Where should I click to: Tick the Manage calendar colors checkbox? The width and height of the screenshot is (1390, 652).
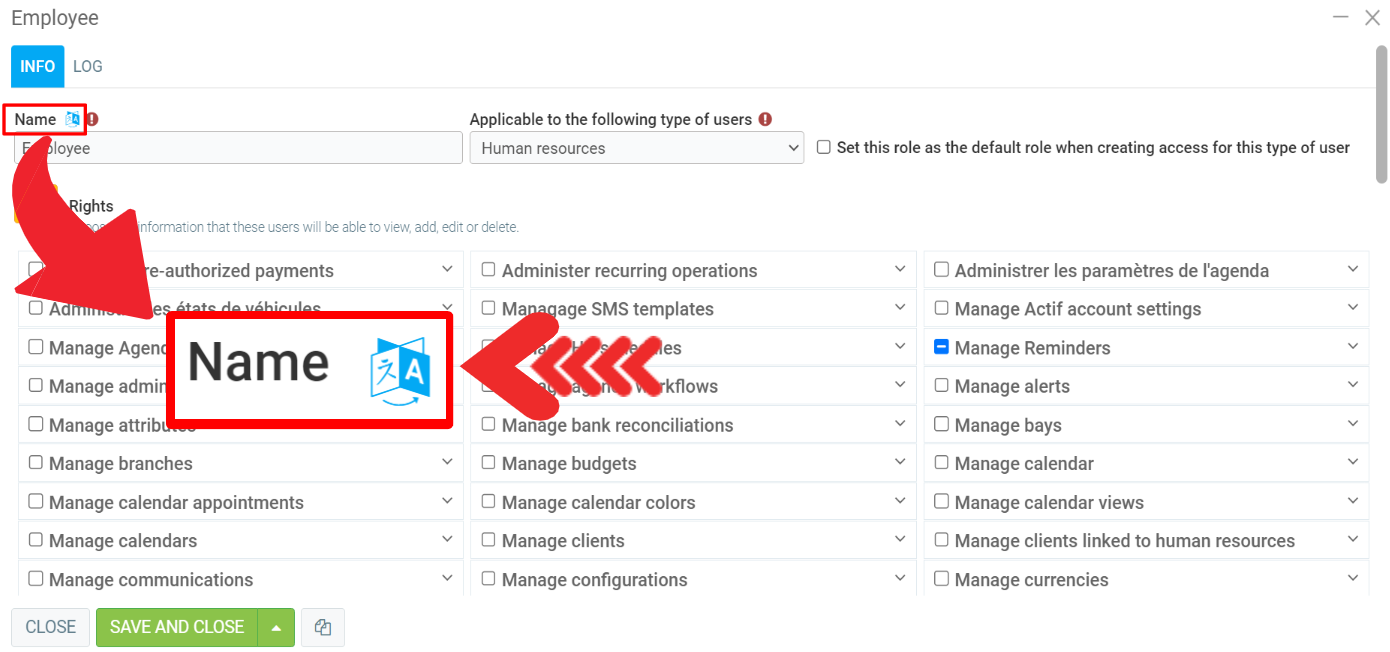[488, 501]
